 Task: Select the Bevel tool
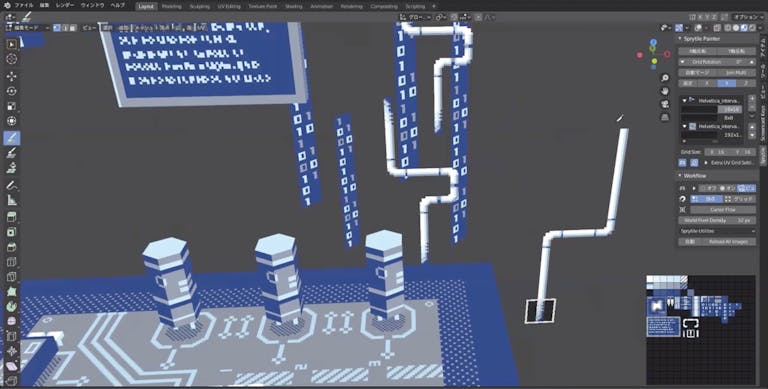[12, 247]
